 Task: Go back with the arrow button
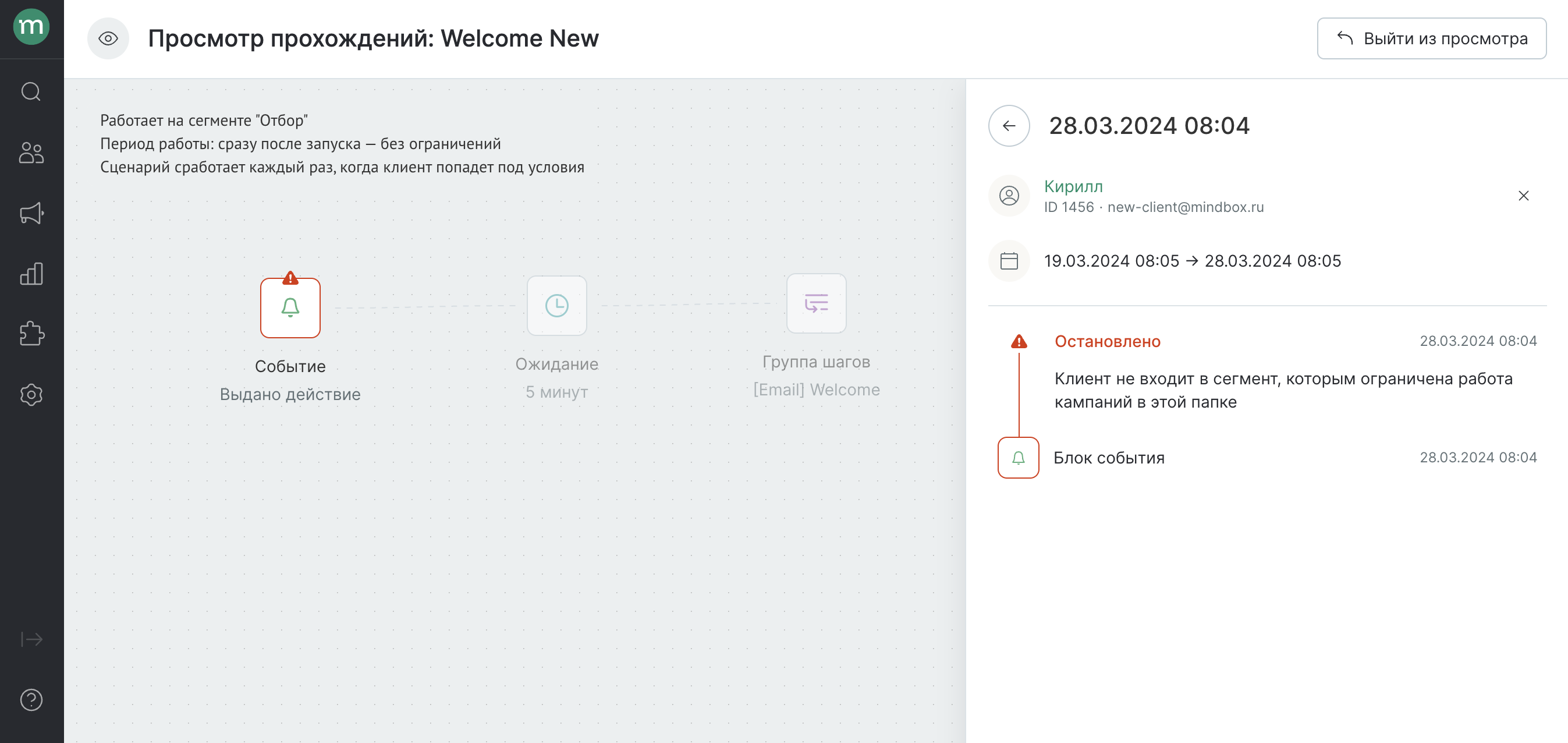[x=1009, y=126]
